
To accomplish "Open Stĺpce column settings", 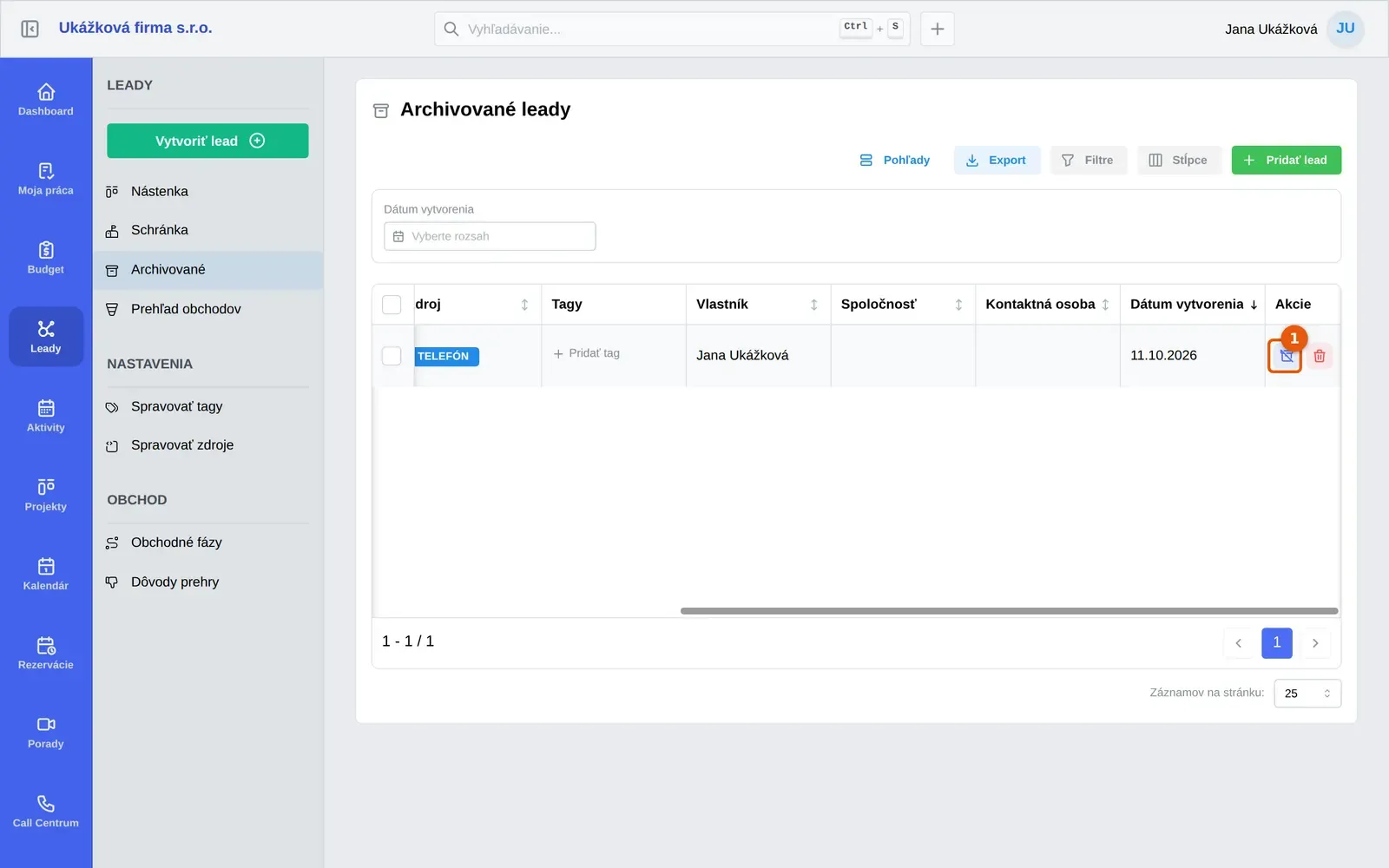I will point(1179,161).
